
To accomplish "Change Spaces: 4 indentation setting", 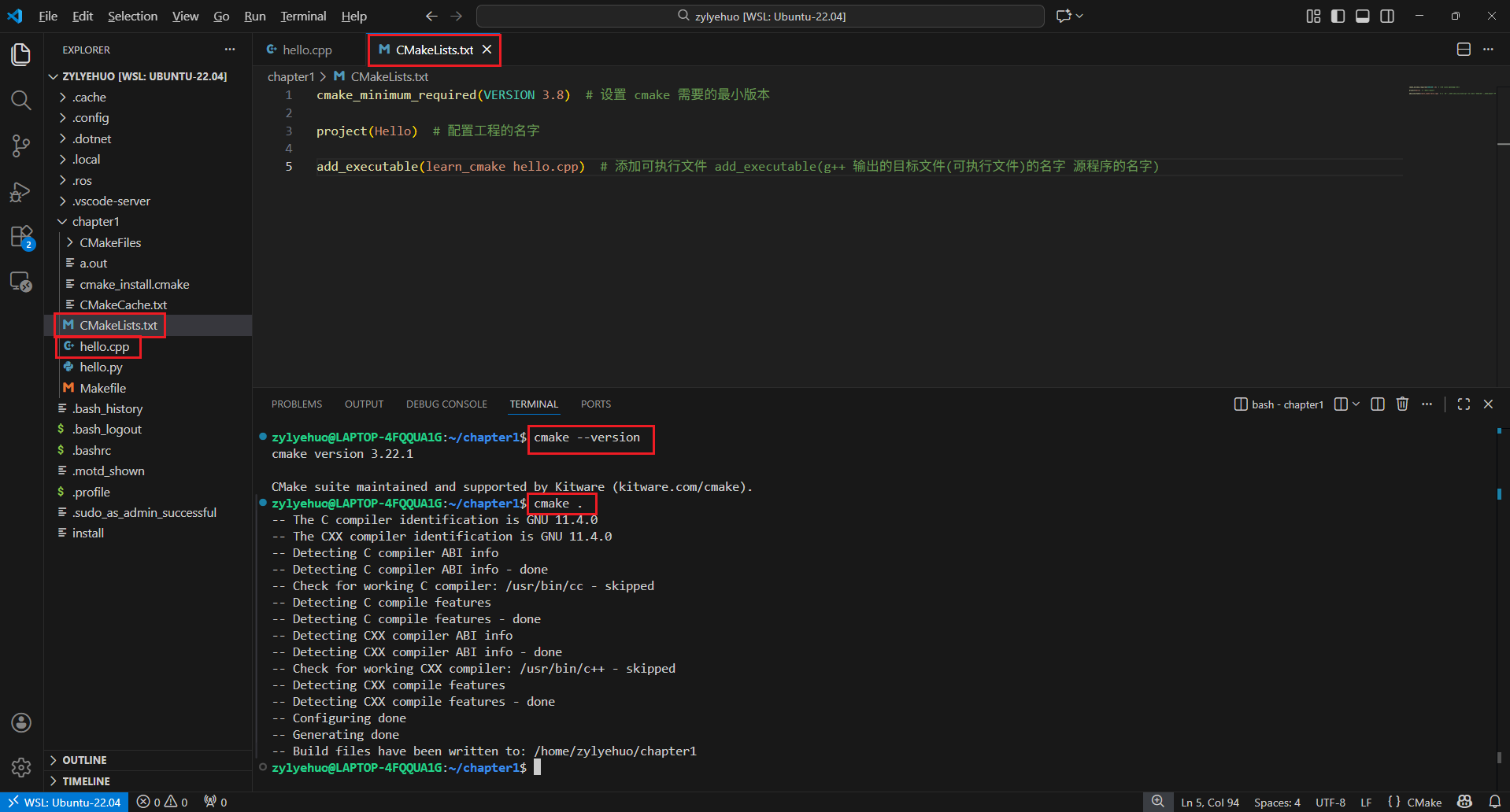I will coord(1277,802).
